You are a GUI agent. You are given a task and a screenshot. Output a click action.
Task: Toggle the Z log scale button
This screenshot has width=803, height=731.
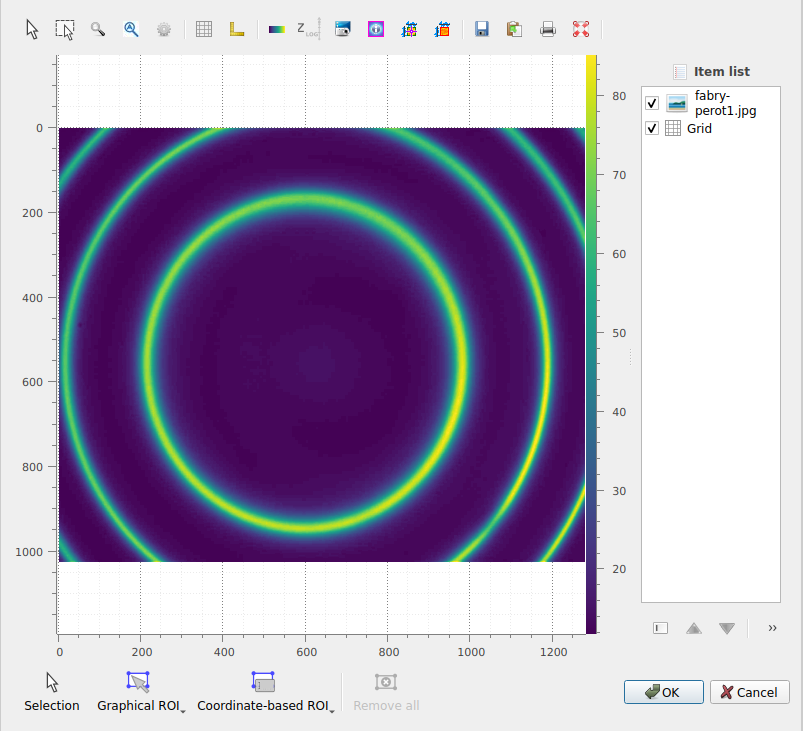click(x=308, y=29)
